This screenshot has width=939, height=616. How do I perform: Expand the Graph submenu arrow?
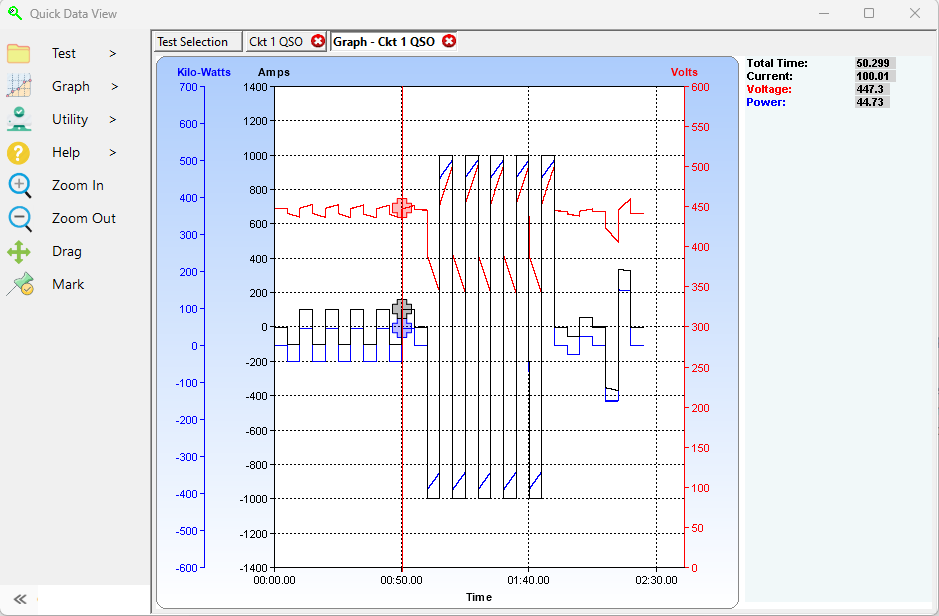tap(114, 86)
